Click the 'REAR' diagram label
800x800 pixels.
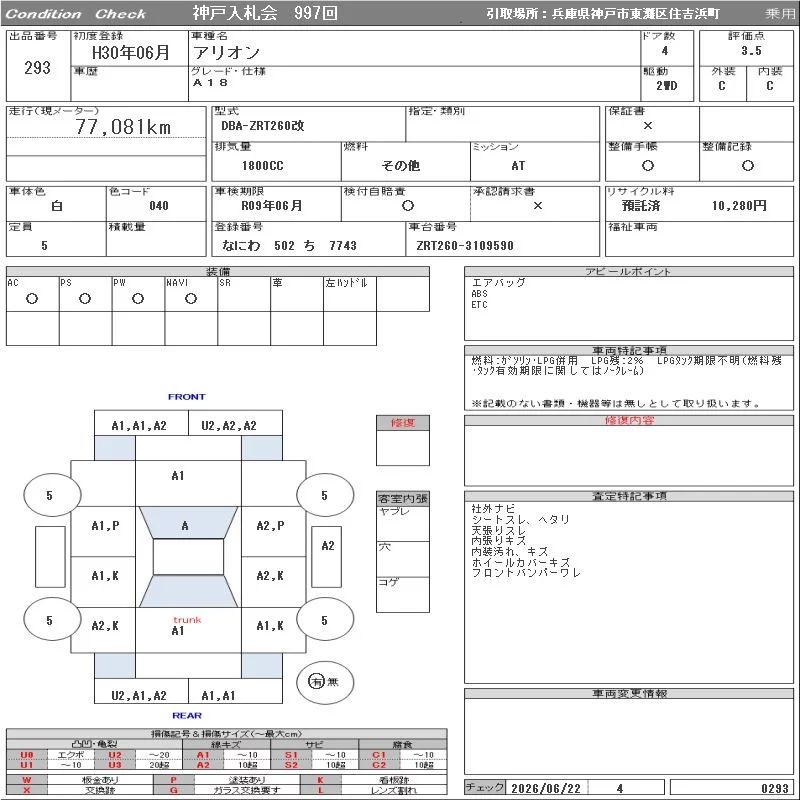click(187, 715)
